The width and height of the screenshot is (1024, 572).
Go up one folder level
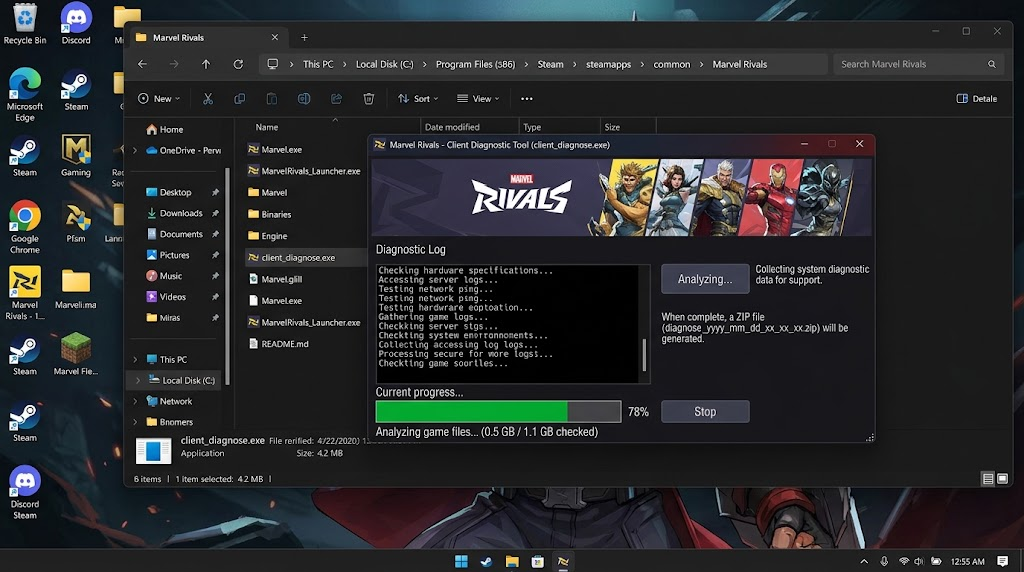click(x=206, y=64)
